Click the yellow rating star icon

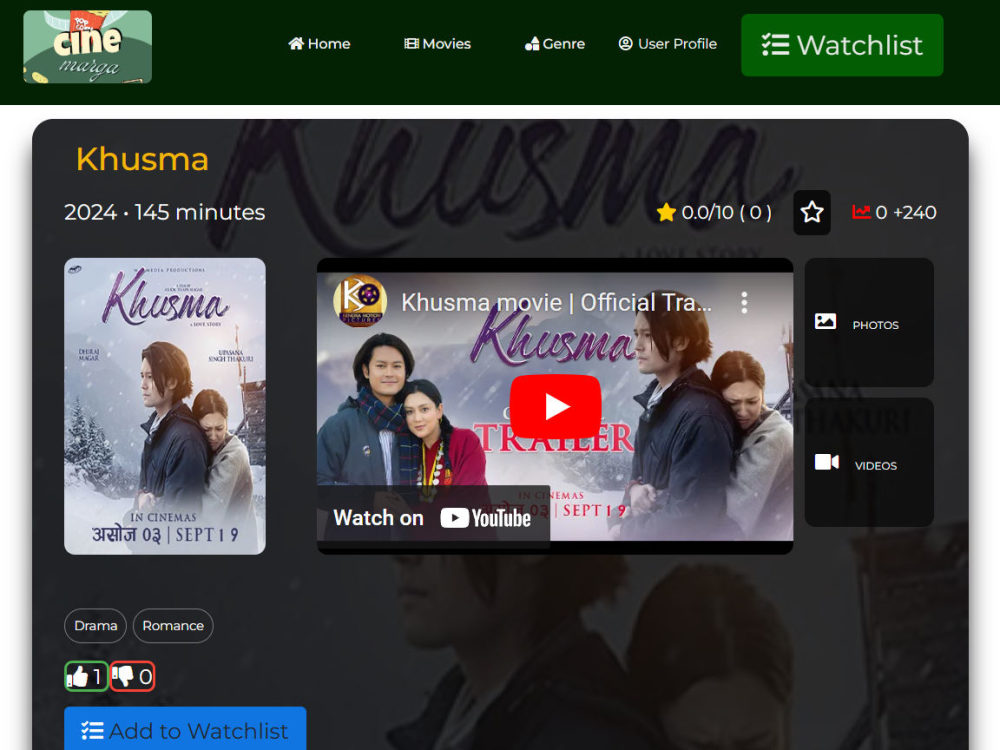point(666,212)
